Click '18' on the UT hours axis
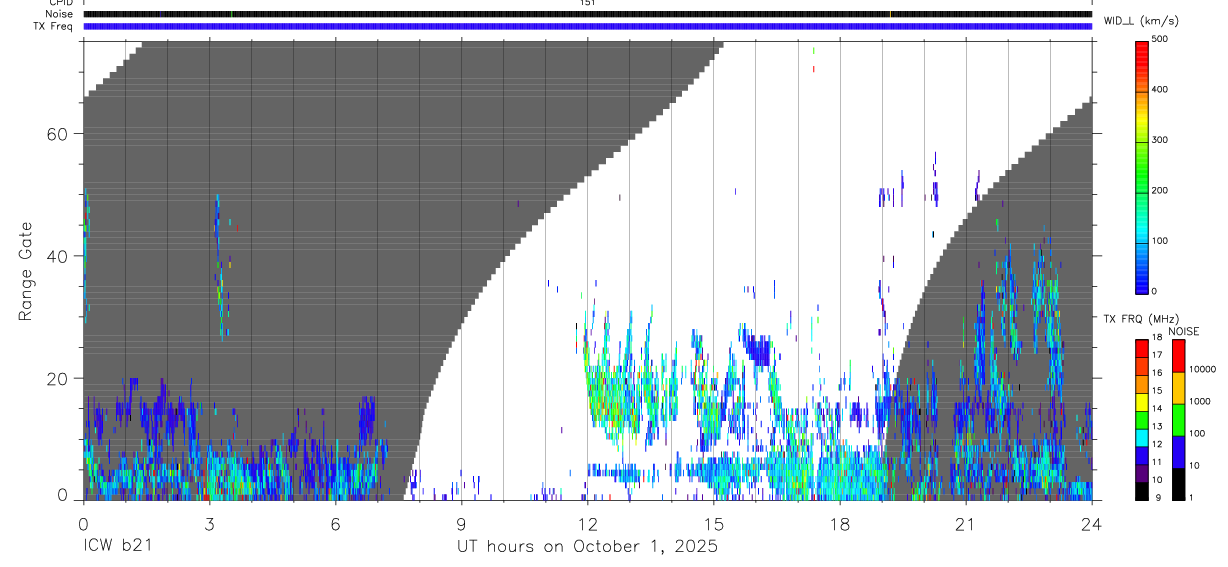The height and width of the screenshot is (567, 1228). 840,523
